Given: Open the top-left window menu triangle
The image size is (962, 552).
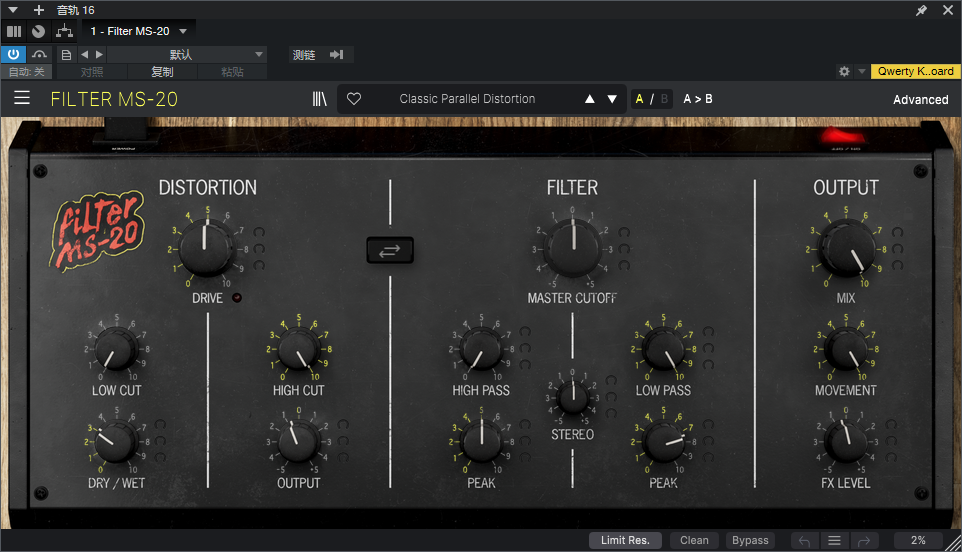Looking at the screenshot, I should (x=13, y=10).
